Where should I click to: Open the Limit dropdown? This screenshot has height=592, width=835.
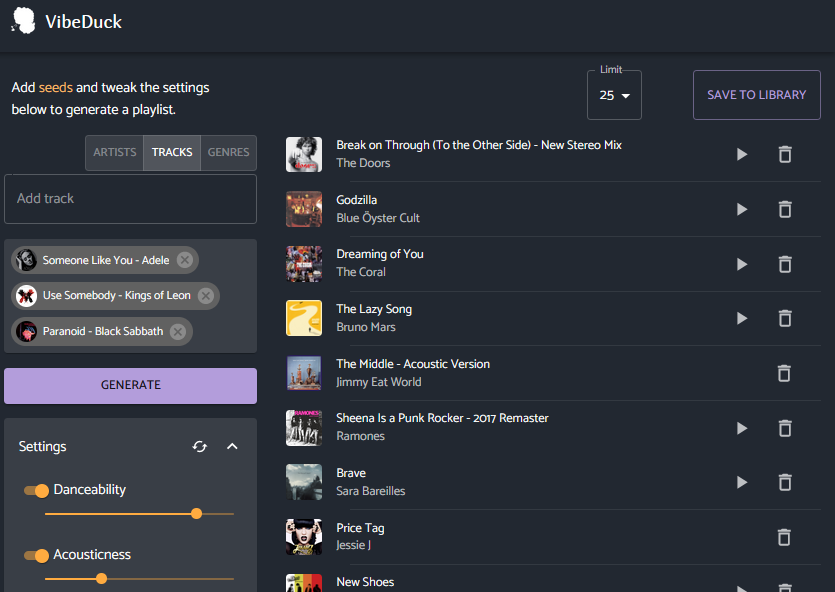[614, 96]
